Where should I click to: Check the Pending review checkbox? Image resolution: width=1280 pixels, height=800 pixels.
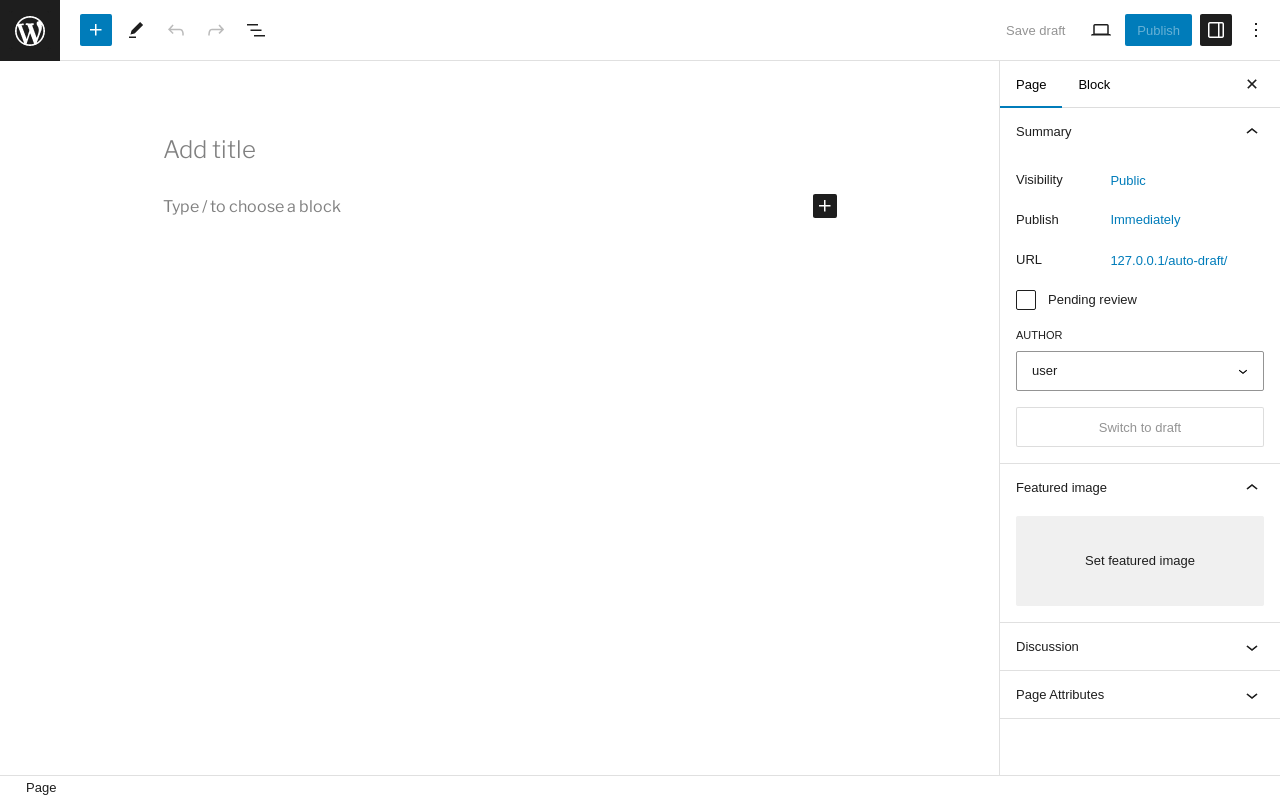click(x=1026, y=300)
